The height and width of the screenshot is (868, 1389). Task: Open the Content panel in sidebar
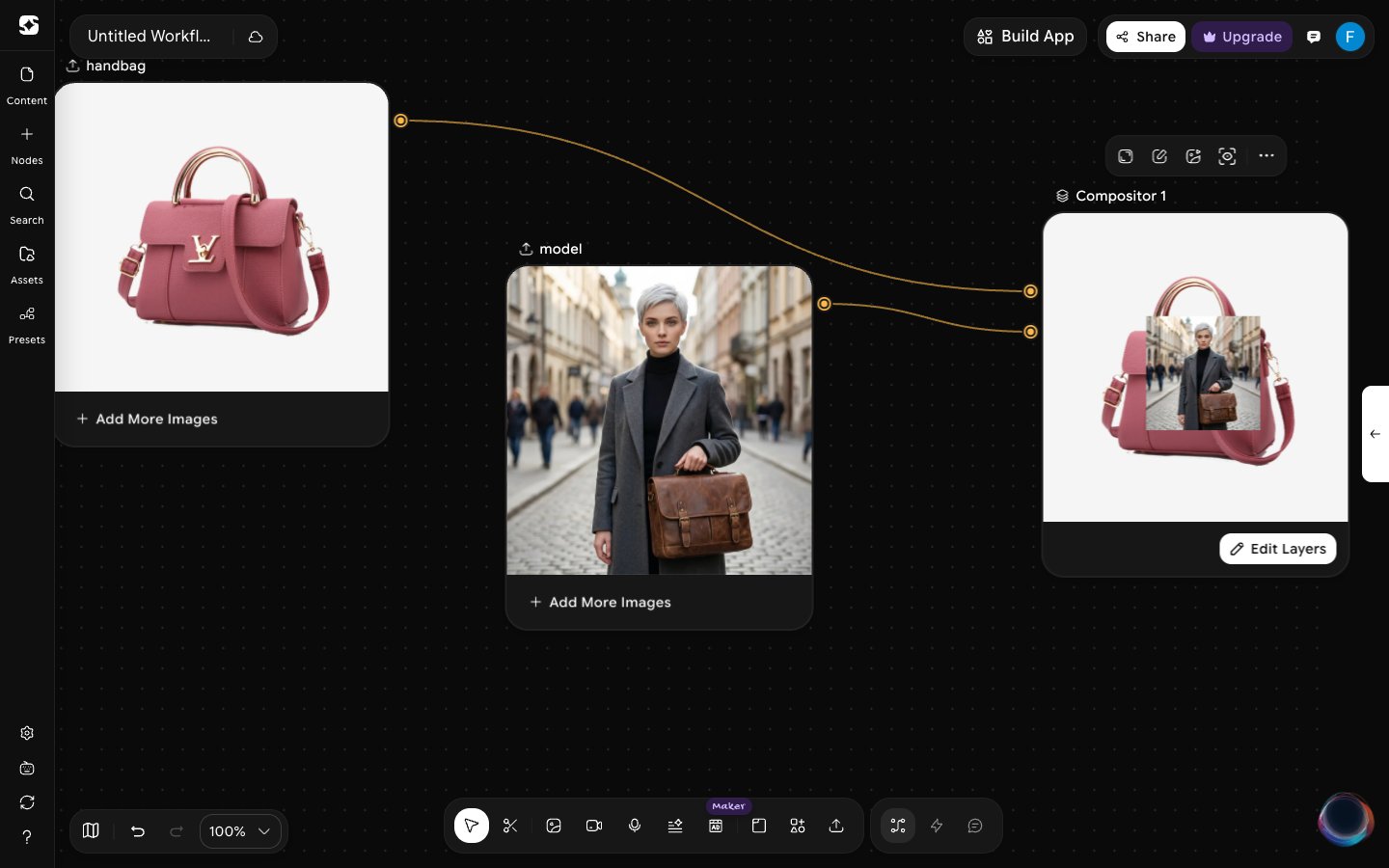(x=27, y=86)
